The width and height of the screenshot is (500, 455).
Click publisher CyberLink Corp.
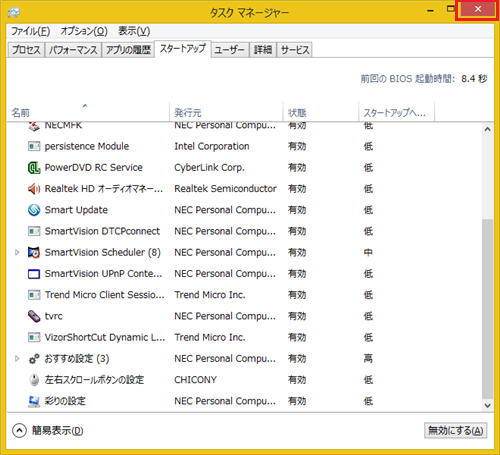coord(210,168)
